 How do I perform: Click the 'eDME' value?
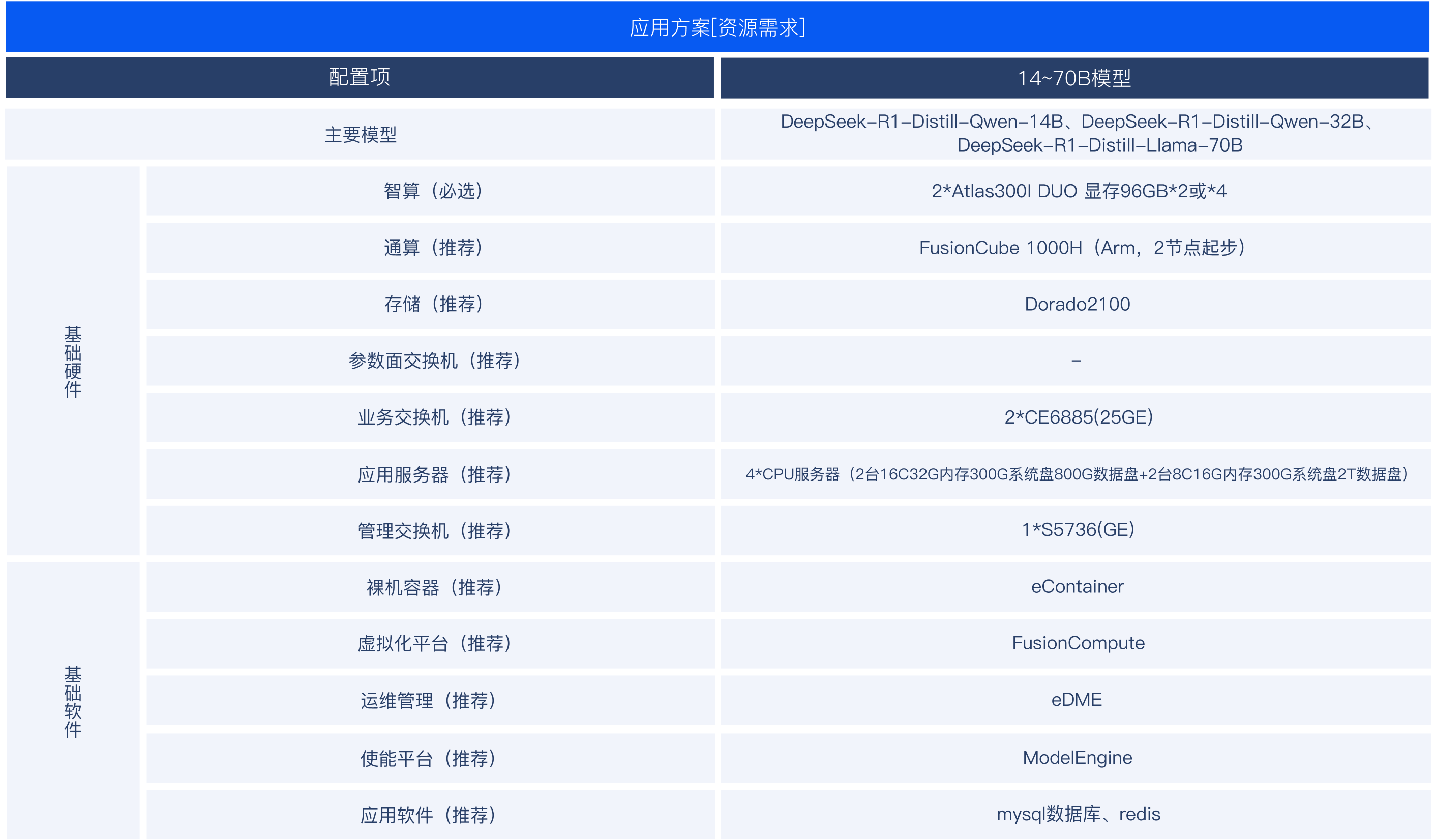(1076, 700)
